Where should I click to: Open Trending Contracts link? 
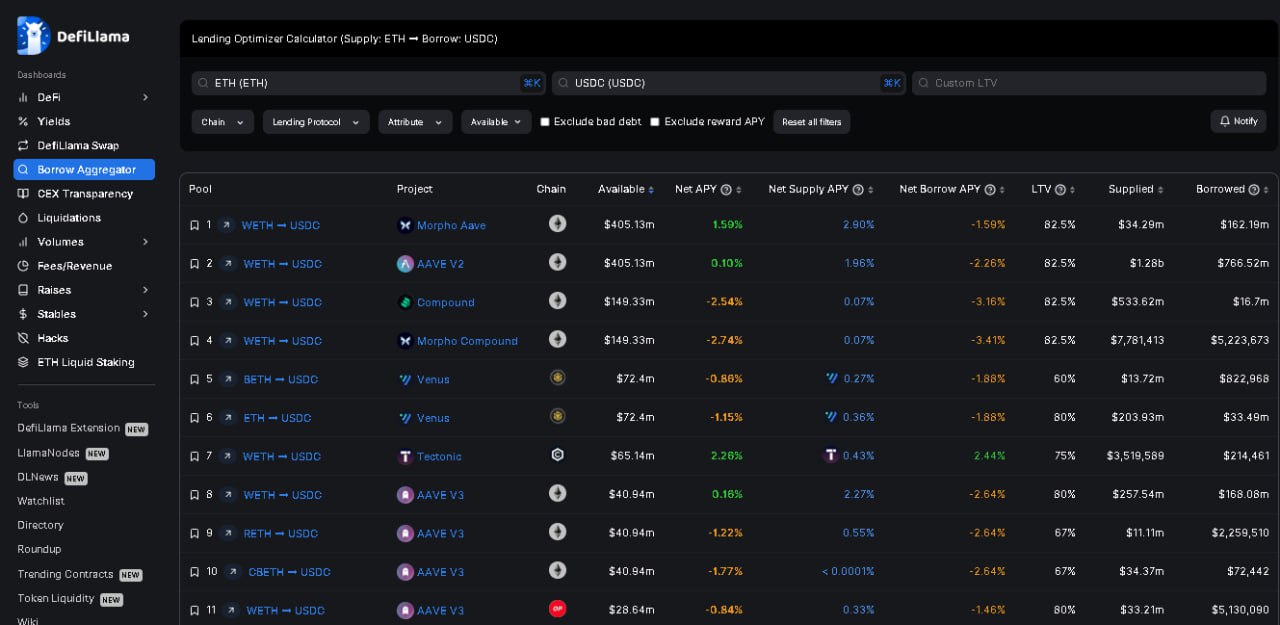(x=65, y=574)
